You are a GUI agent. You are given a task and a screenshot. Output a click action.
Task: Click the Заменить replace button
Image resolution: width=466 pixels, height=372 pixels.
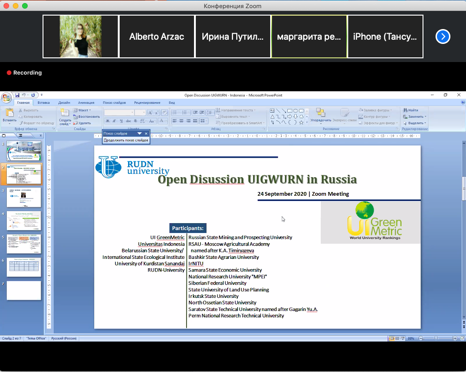(414, 117)
